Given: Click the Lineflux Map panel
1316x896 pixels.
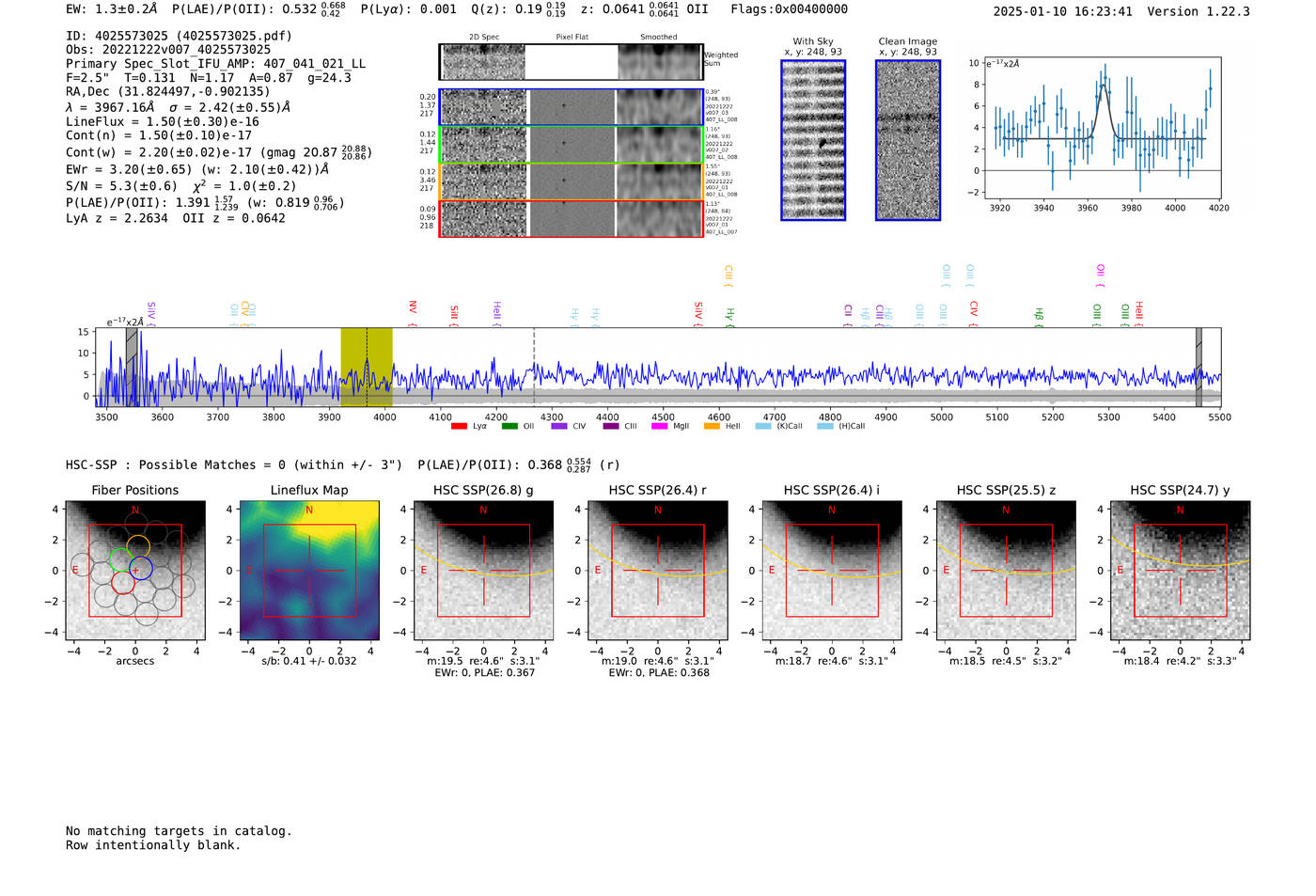Looking at the screenshot, I should (x=309, y=571).
